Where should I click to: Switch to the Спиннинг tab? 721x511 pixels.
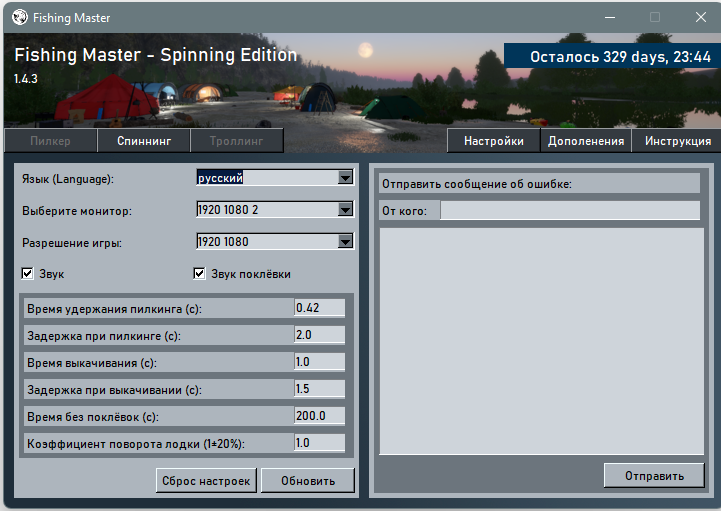144,141
